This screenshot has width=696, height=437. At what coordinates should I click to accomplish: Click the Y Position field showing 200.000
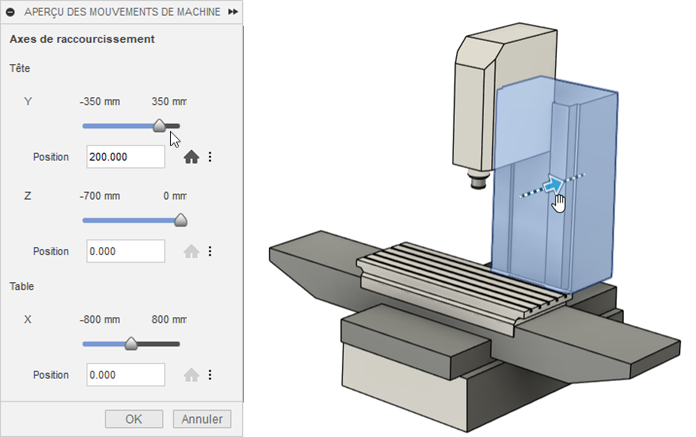point(126,157)
